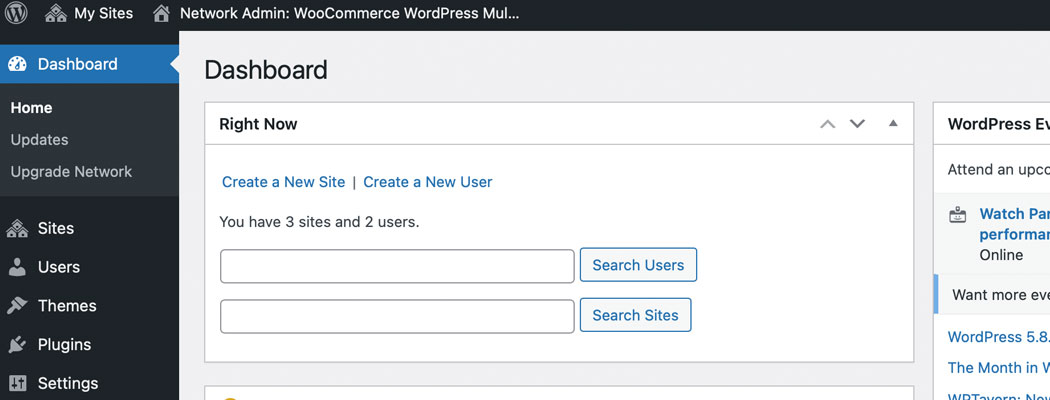Click the Dashboard page heading
This screenshot has height=400, width=1050.
(266, 70)
